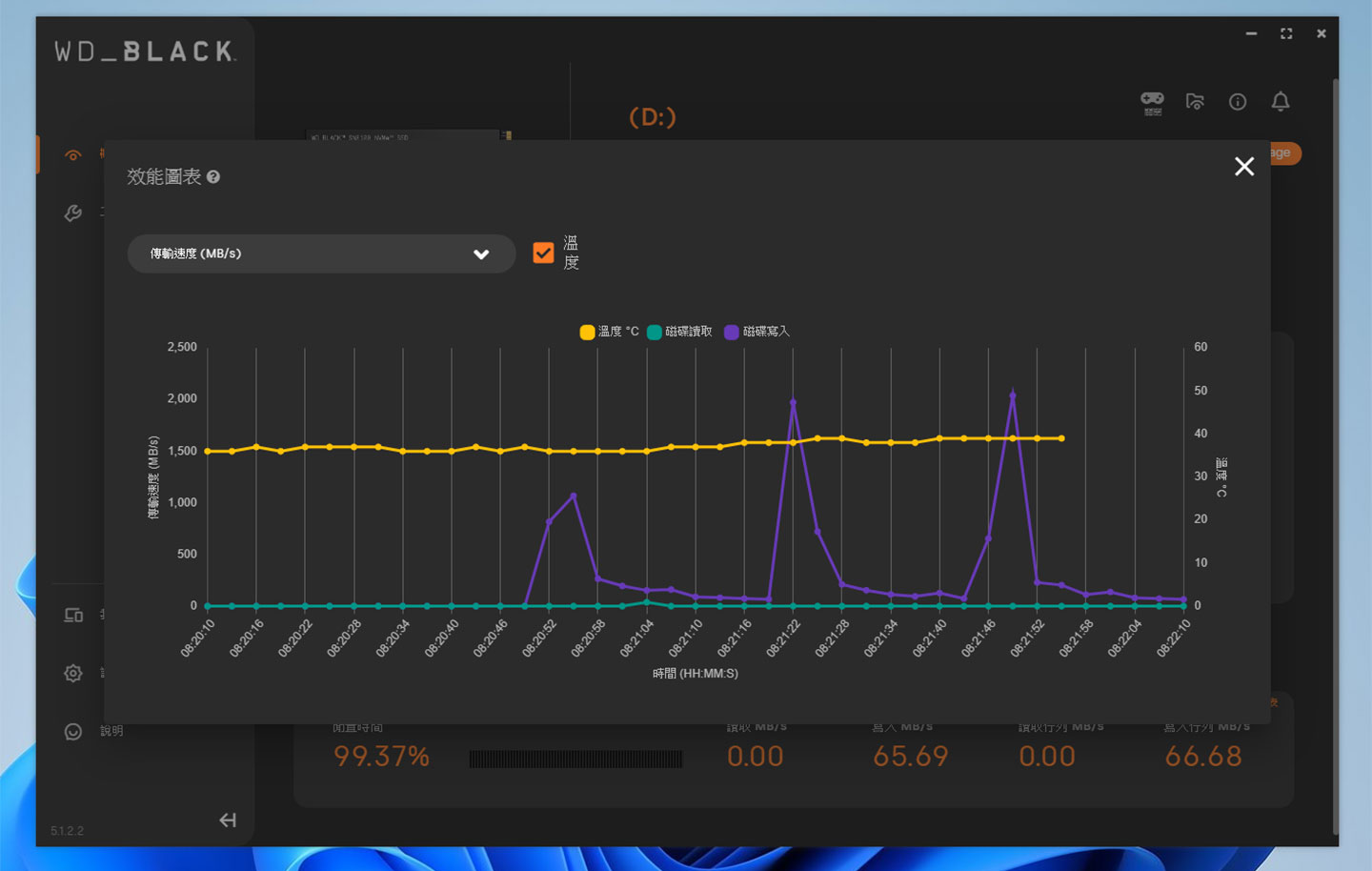Select the 說明 menu item in sidebar
Image resolution: width=1372 pixels, height=871 pixels.
pyautogui.click(x=111, y=731)
